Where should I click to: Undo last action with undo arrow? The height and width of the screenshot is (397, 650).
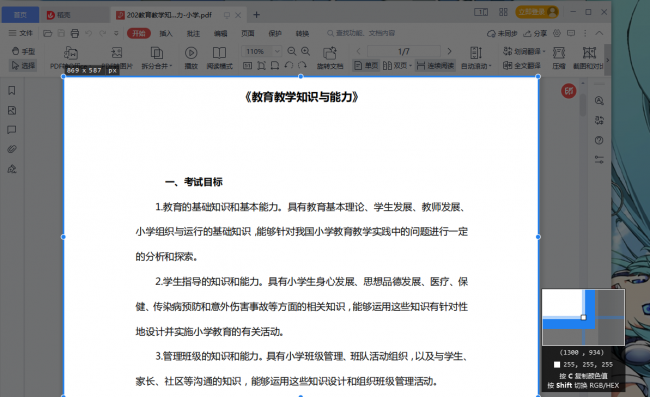(88, 33)
